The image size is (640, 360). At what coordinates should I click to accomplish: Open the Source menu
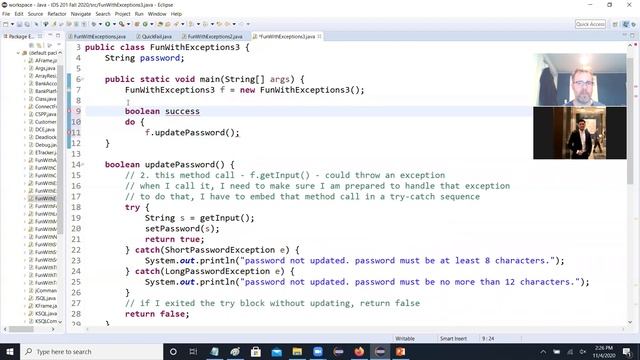pyautogui.click(x=35, y=14)
